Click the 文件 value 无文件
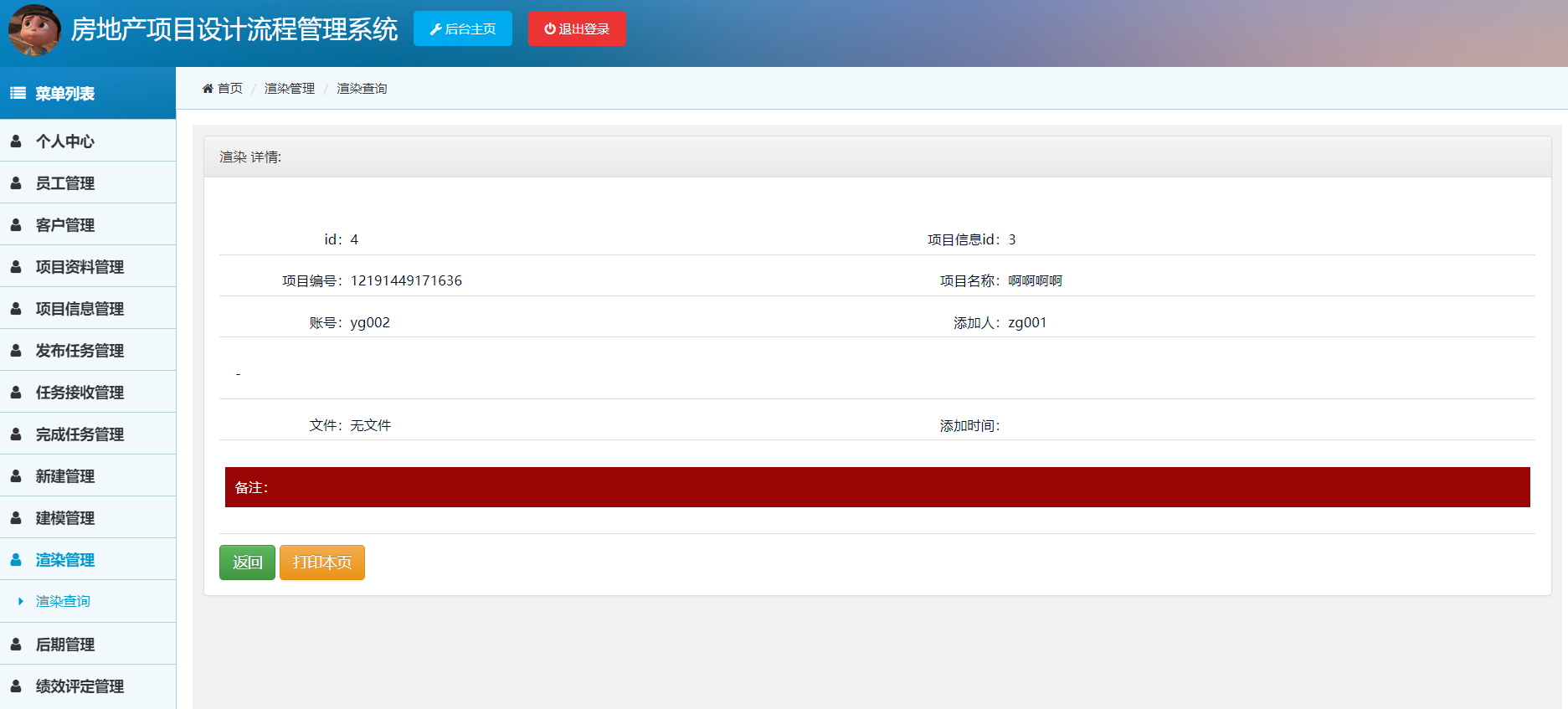The width and height of the screenshot is (1568, 709). pos(371,425)
